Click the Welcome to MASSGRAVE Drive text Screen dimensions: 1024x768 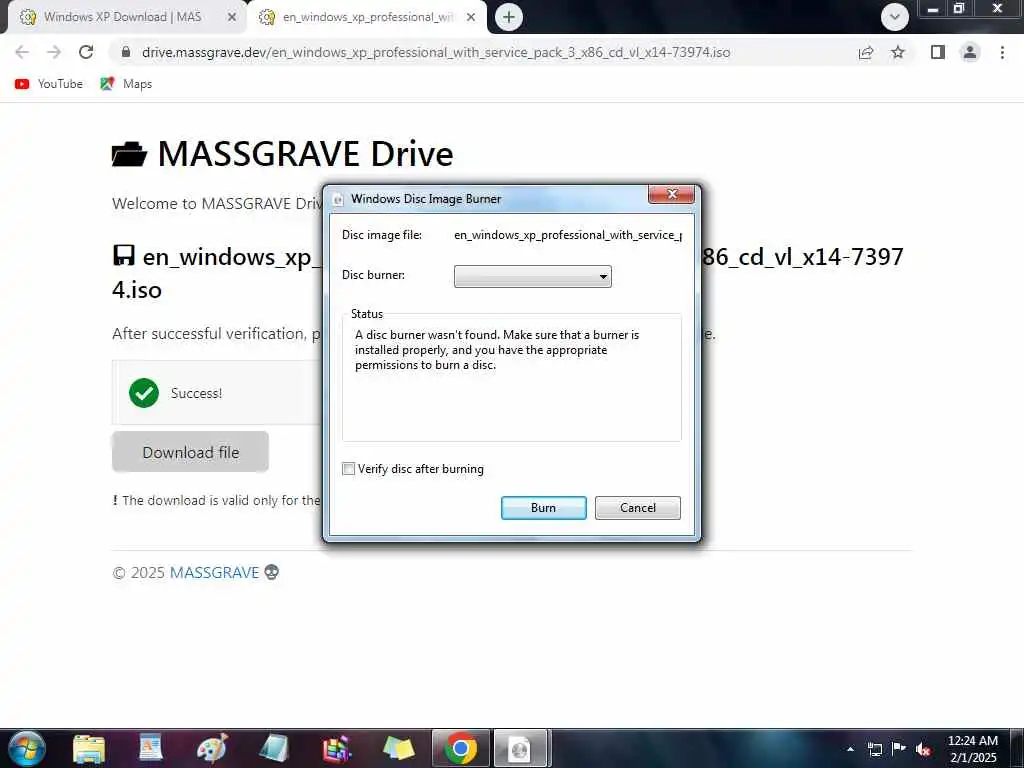(217, 203)
